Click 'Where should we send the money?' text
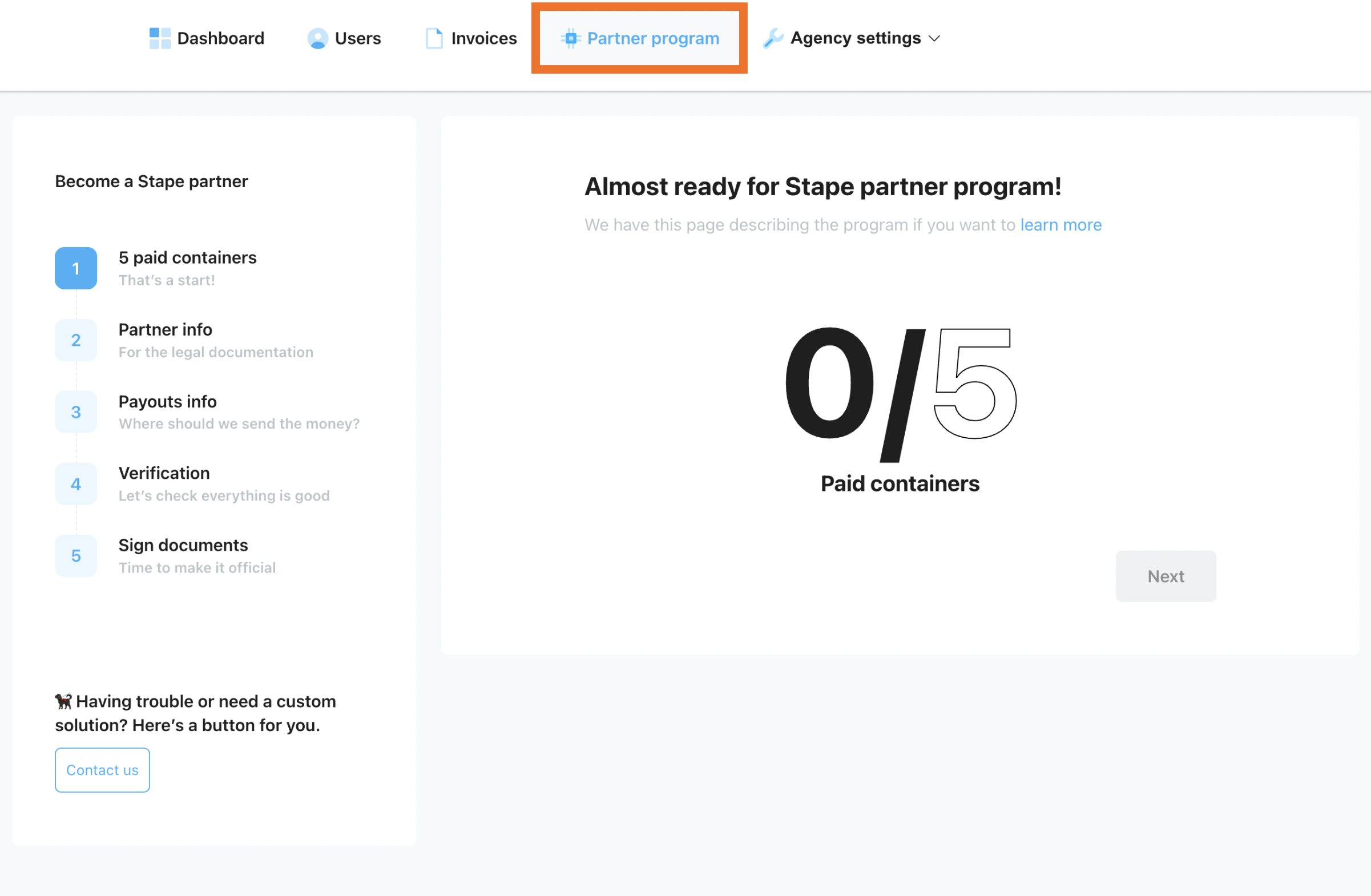1371x896 pixels. point(239,424)
